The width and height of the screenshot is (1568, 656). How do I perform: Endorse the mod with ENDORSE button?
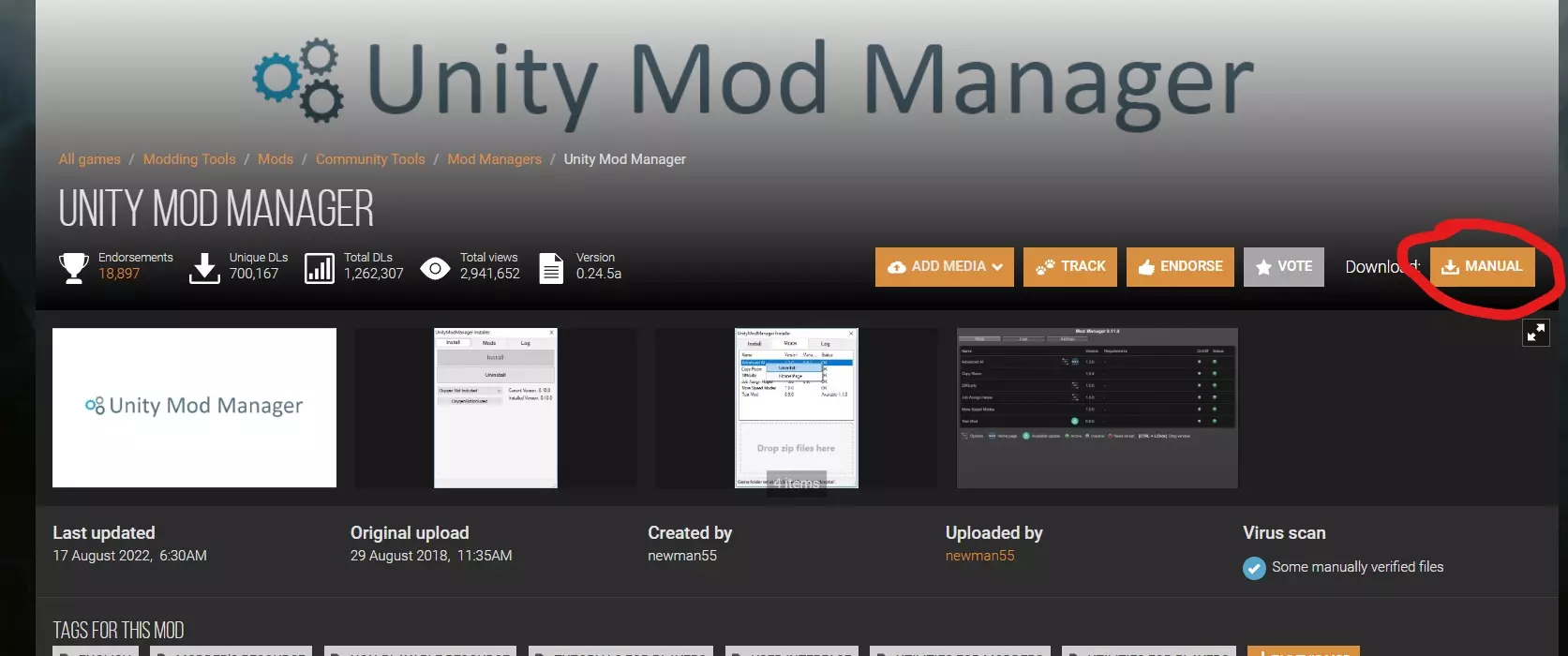1180,266
